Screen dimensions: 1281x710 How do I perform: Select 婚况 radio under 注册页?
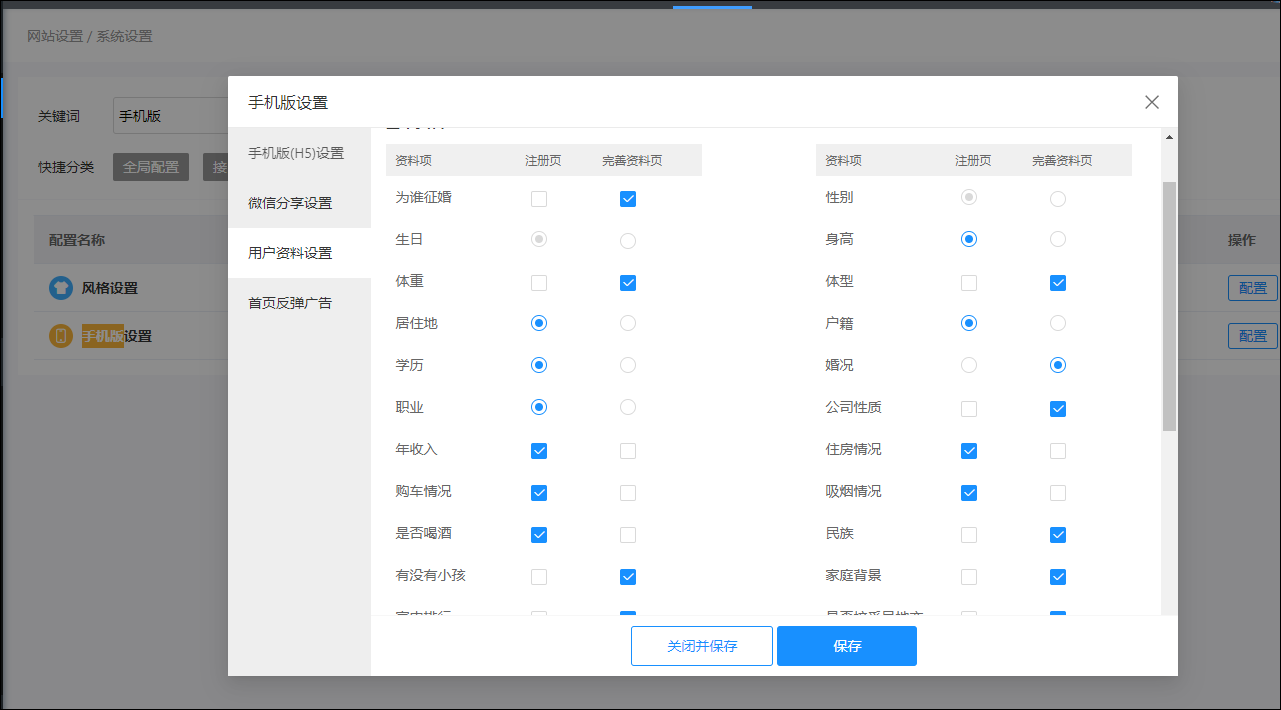[x=969, y=365]
